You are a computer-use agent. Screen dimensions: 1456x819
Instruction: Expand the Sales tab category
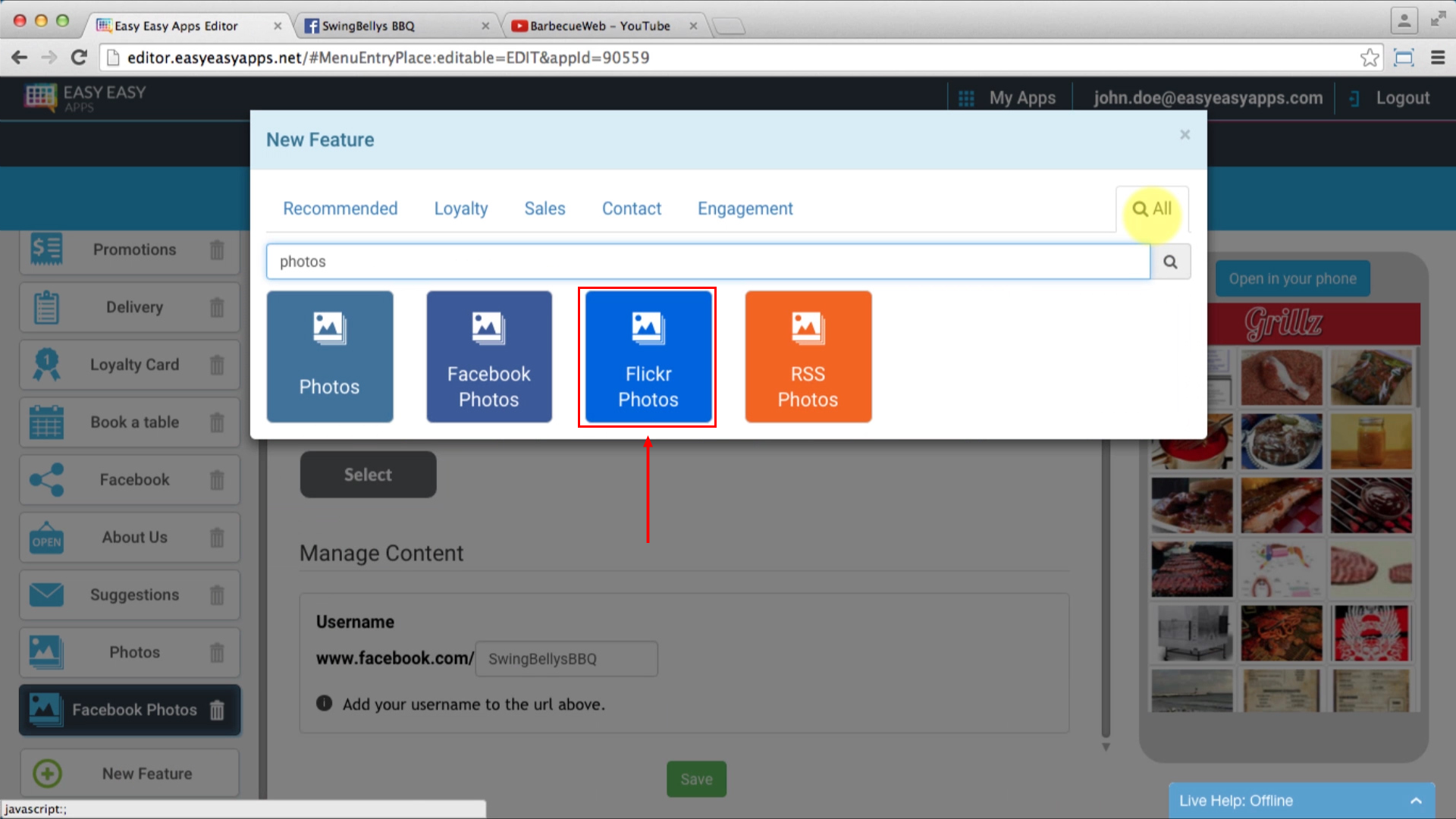[545, 208]
